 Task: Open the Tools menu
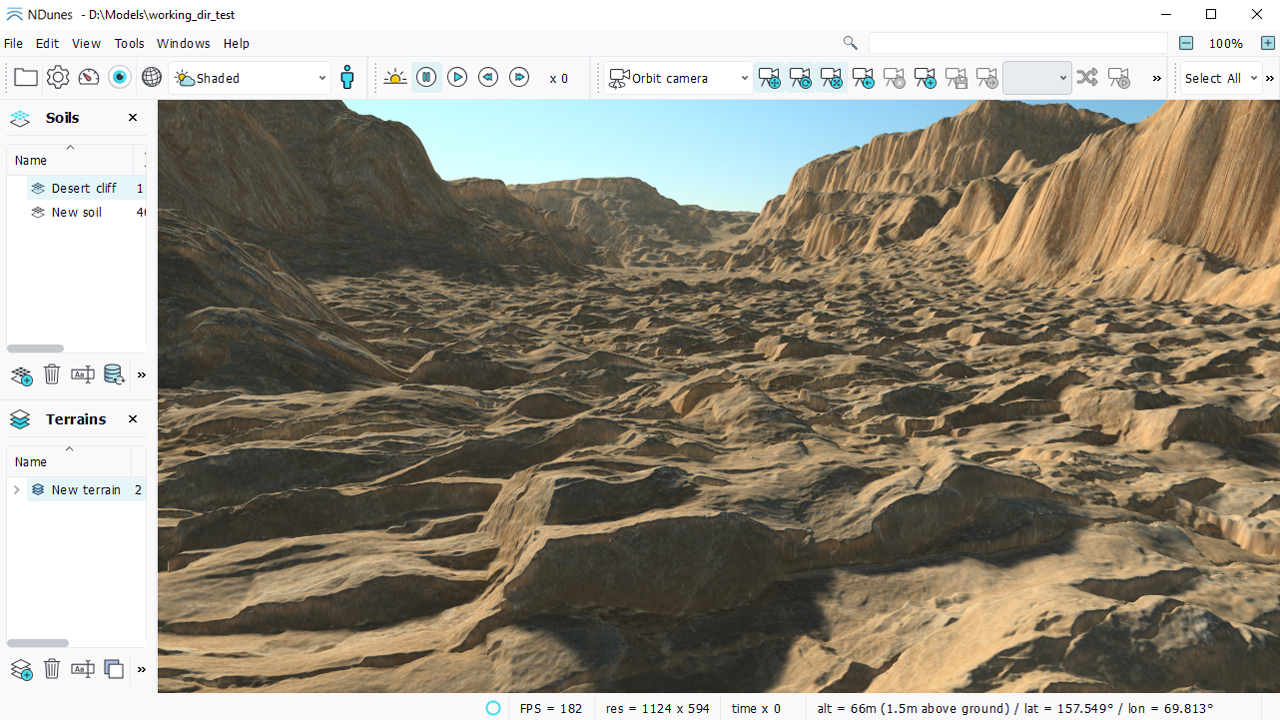129,44
